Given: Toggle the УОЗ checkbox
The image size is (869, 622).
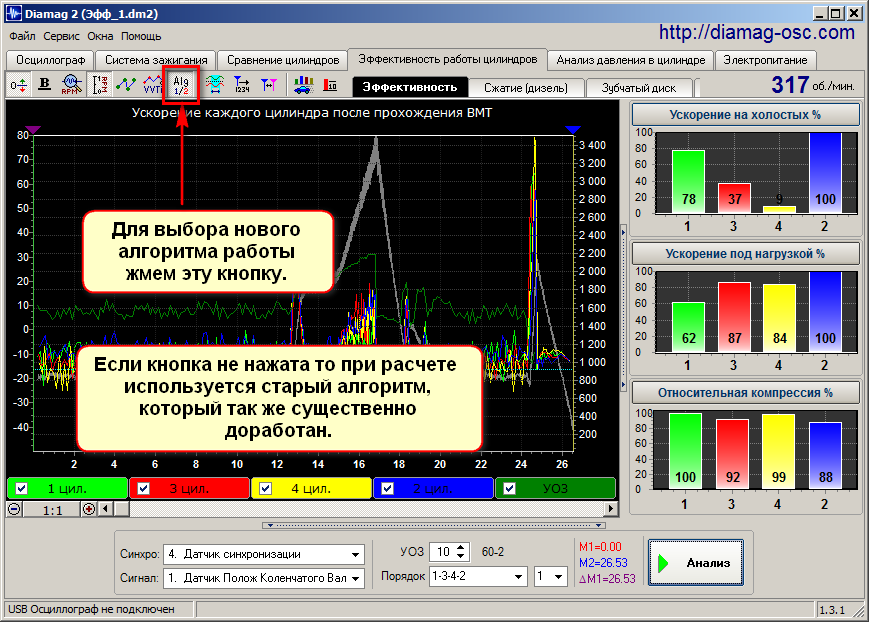Looking at the screenshot, I should tap(509, 488).
